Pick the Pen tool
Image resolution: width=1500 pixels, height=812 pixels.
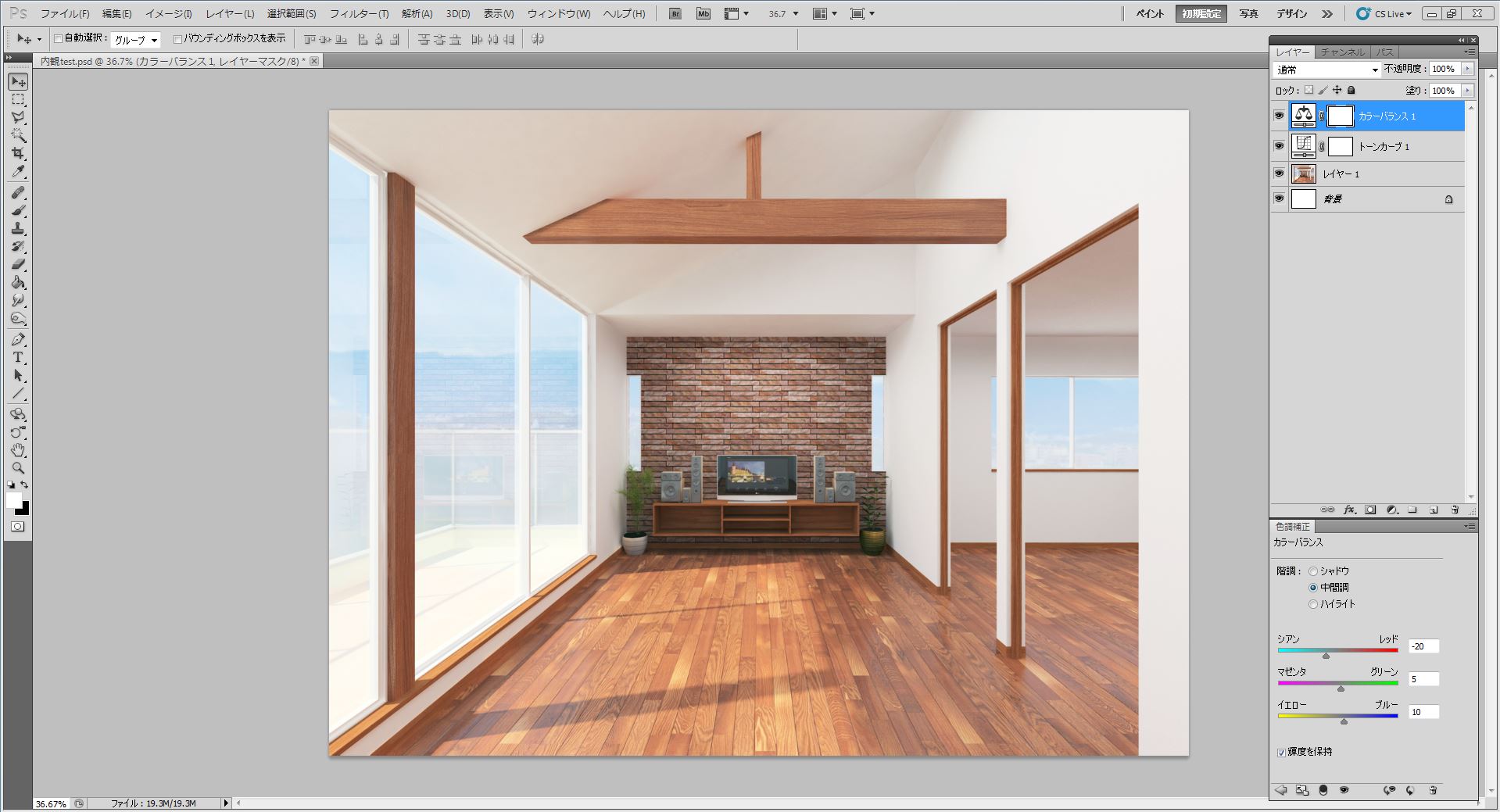[x=18, y=340]
